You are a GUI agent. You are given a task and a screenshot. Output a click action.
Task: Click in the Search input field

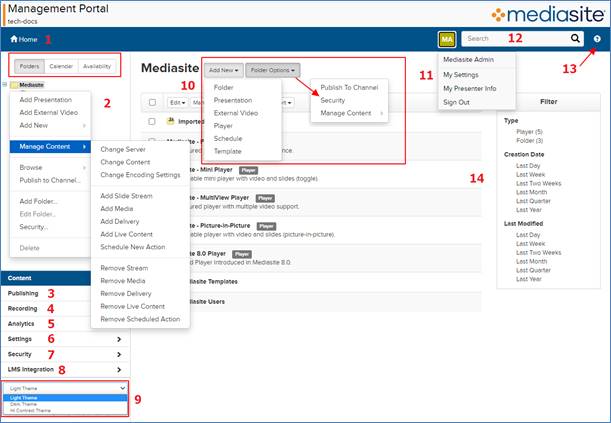coord(514,39)
